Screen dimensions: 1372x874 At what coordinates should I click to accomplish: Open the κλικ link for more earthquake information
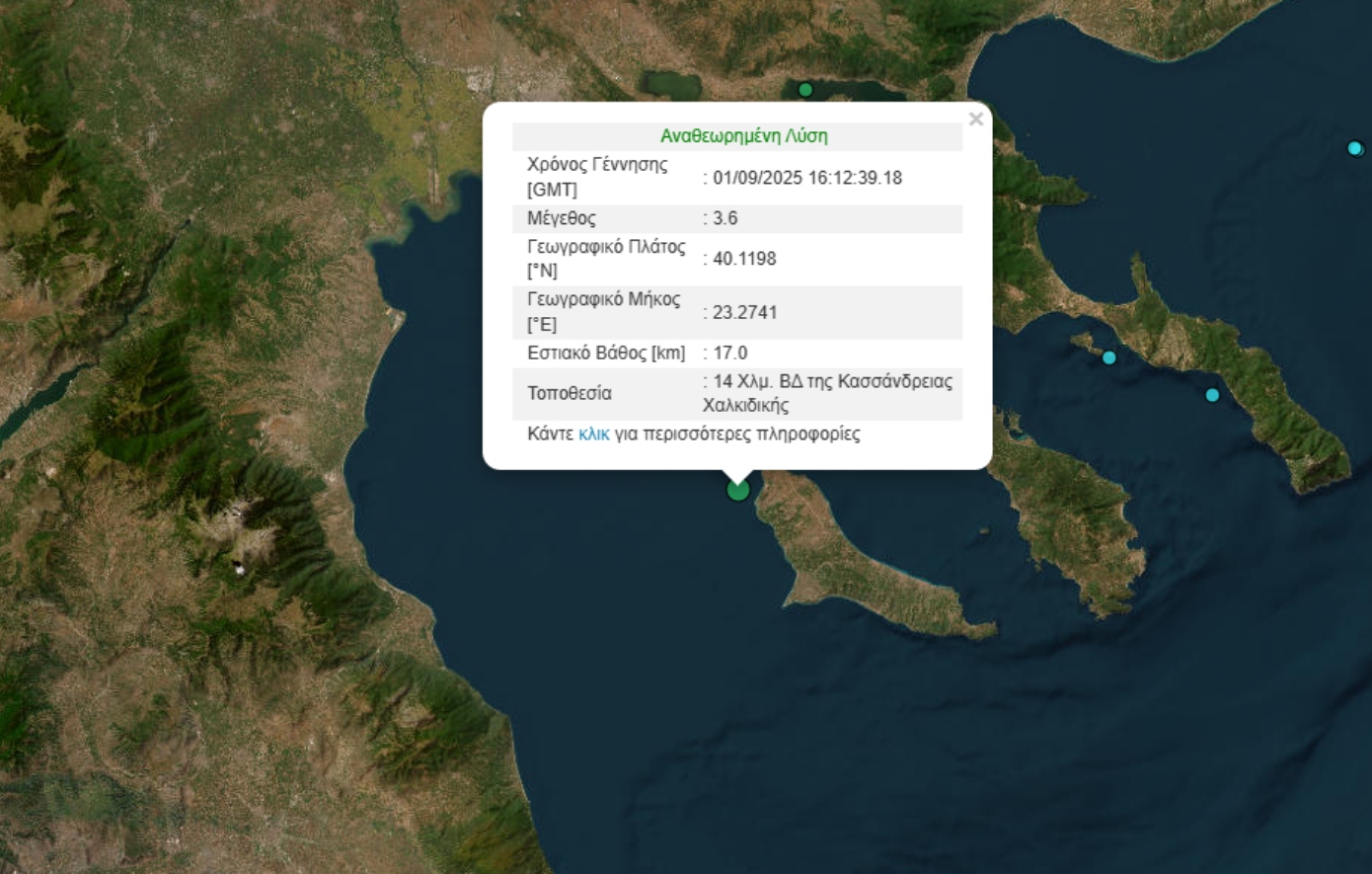click(592, 434)
